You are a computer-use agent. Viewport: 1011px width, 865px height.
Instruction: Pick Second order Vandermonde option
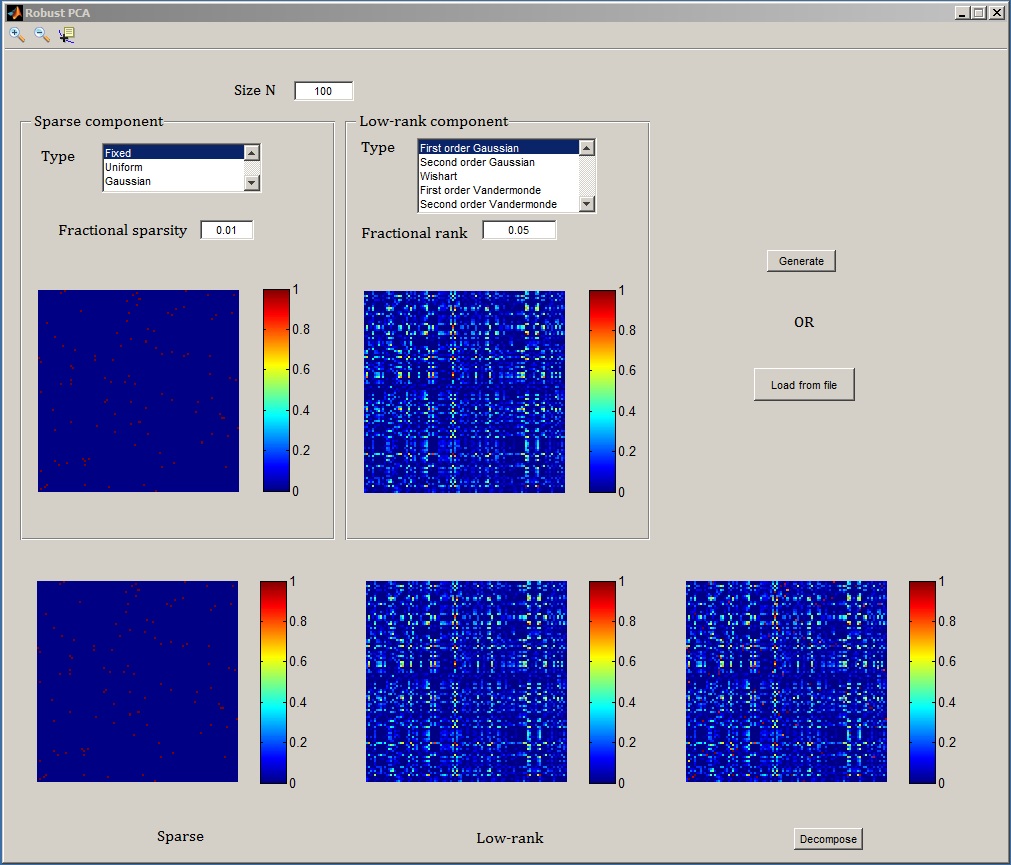(x=488, y=204)
